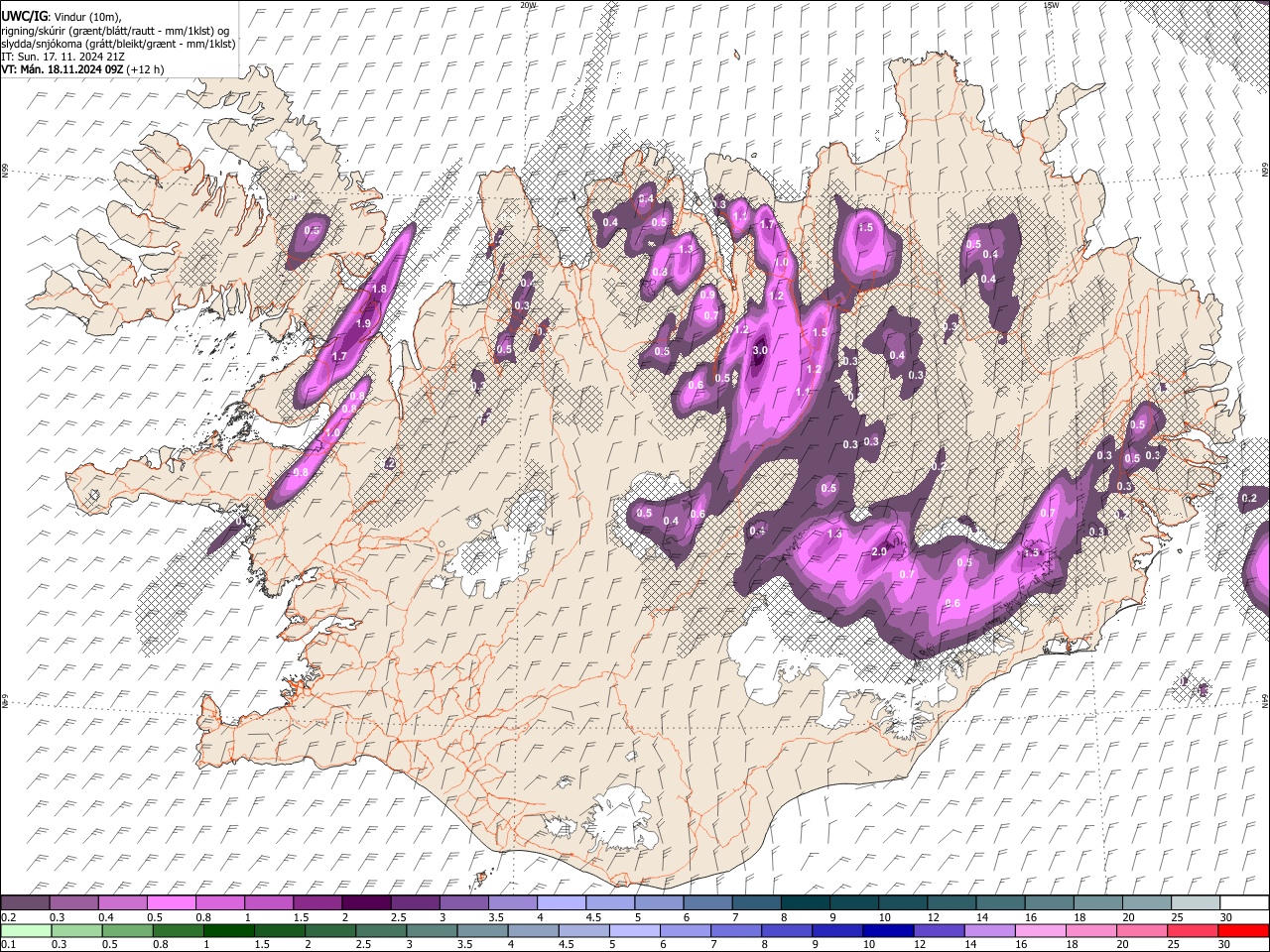The height and width of the screenshot is (952, 1270).
Task: Pick the pale pink swatch between 16 and 18 in bottom legend
Action: point(1042,930)
